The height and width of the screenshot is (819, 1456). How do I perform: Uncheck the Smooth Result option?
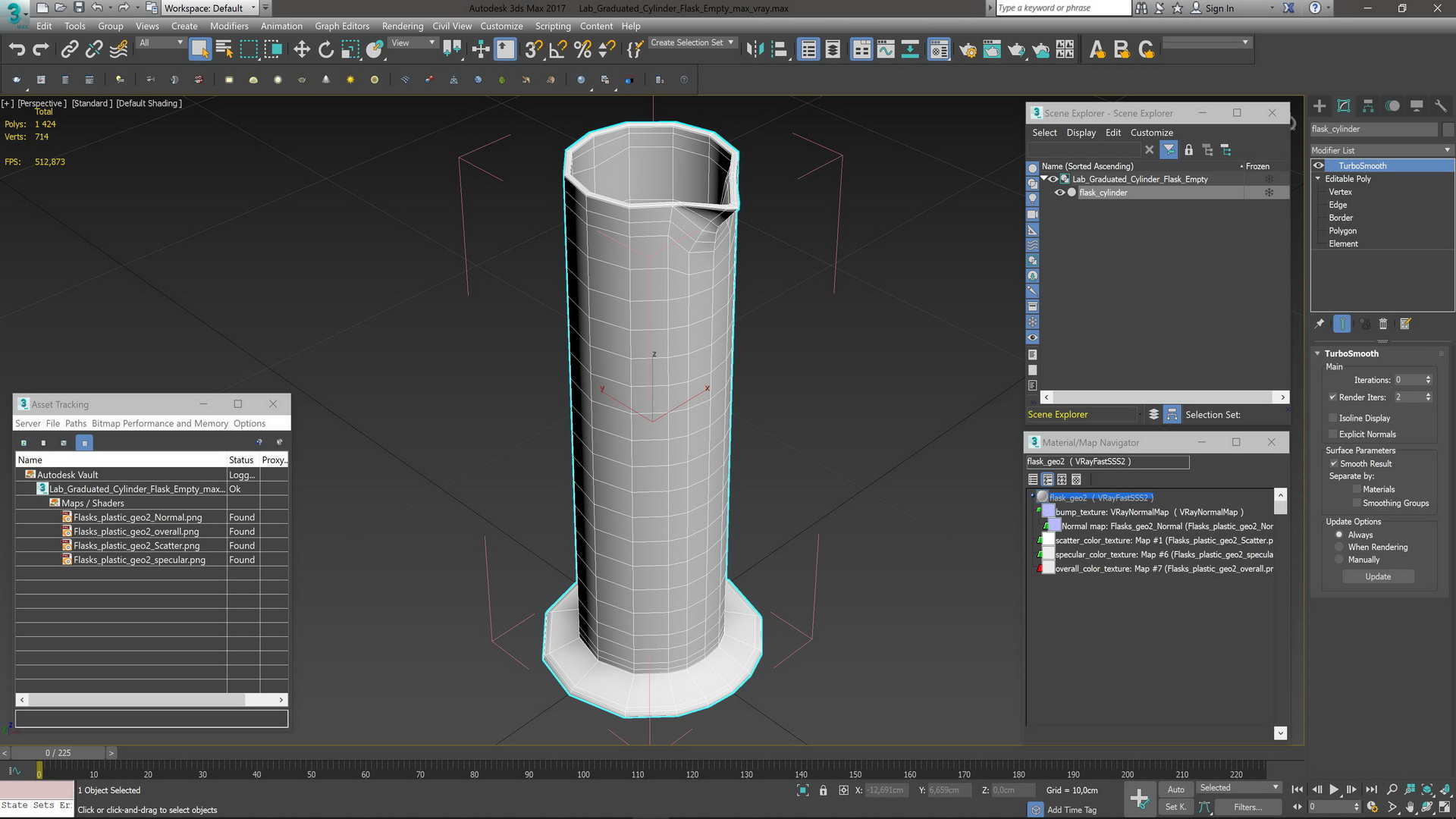click(1333, 463)
